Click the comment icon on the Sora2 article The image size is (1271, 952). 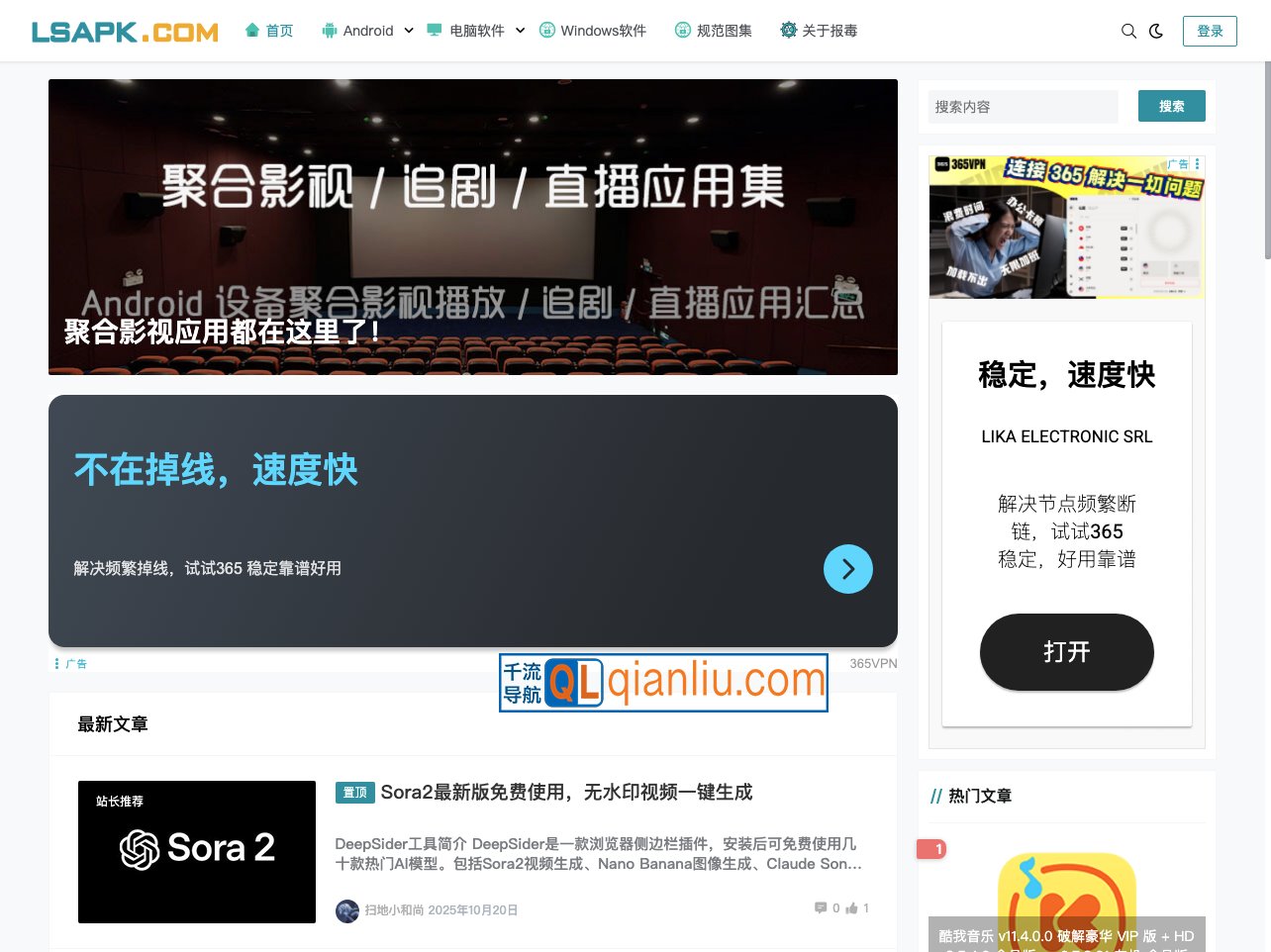(821, 907)
